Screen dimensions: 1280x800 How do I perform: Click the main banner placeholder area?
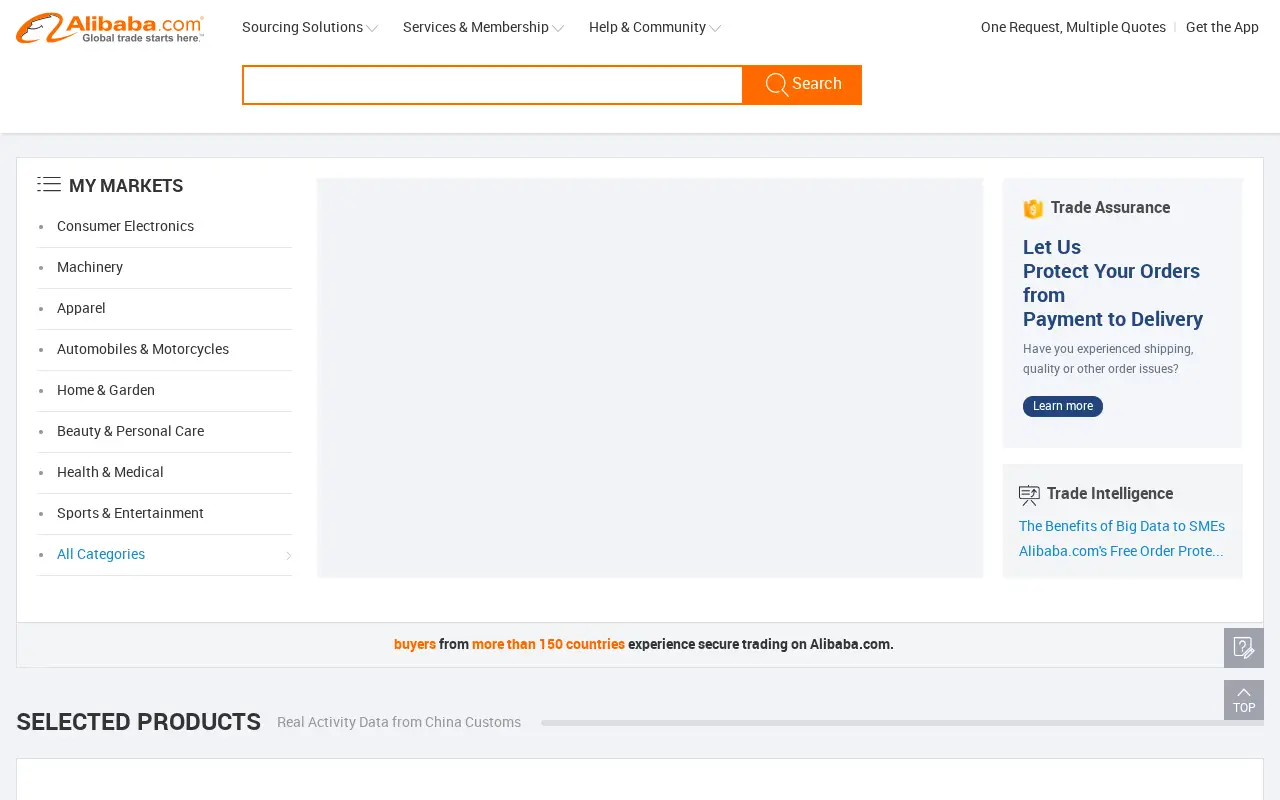tap(650, 378)
